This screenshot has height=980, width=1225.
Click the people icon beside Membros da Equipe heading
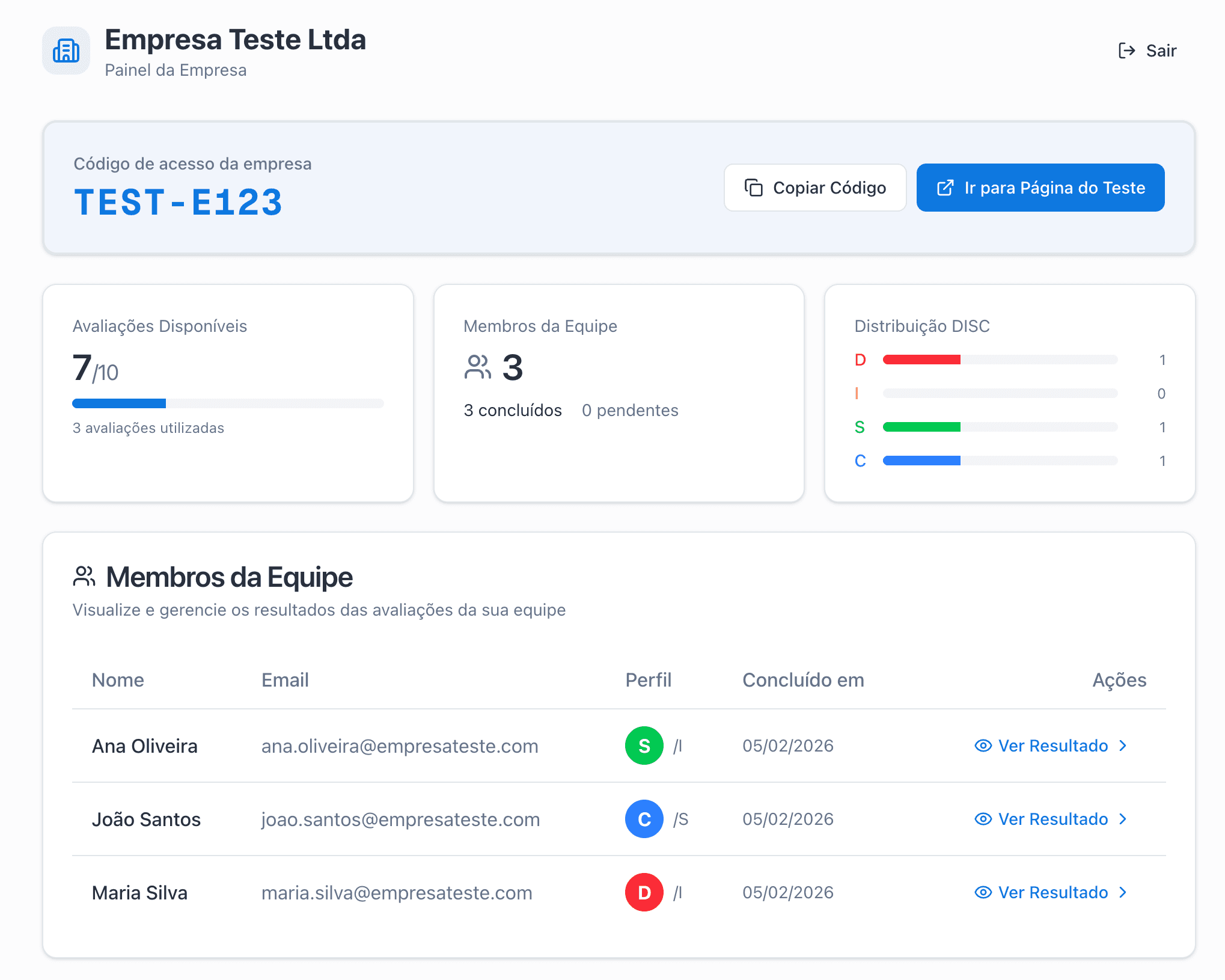84,576
